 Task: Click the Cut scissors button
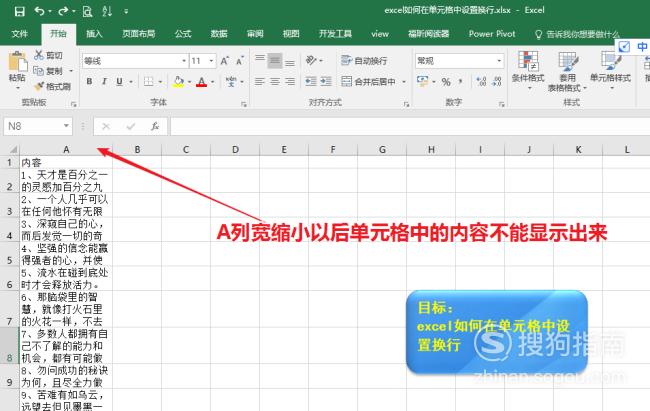pos(48,55)
